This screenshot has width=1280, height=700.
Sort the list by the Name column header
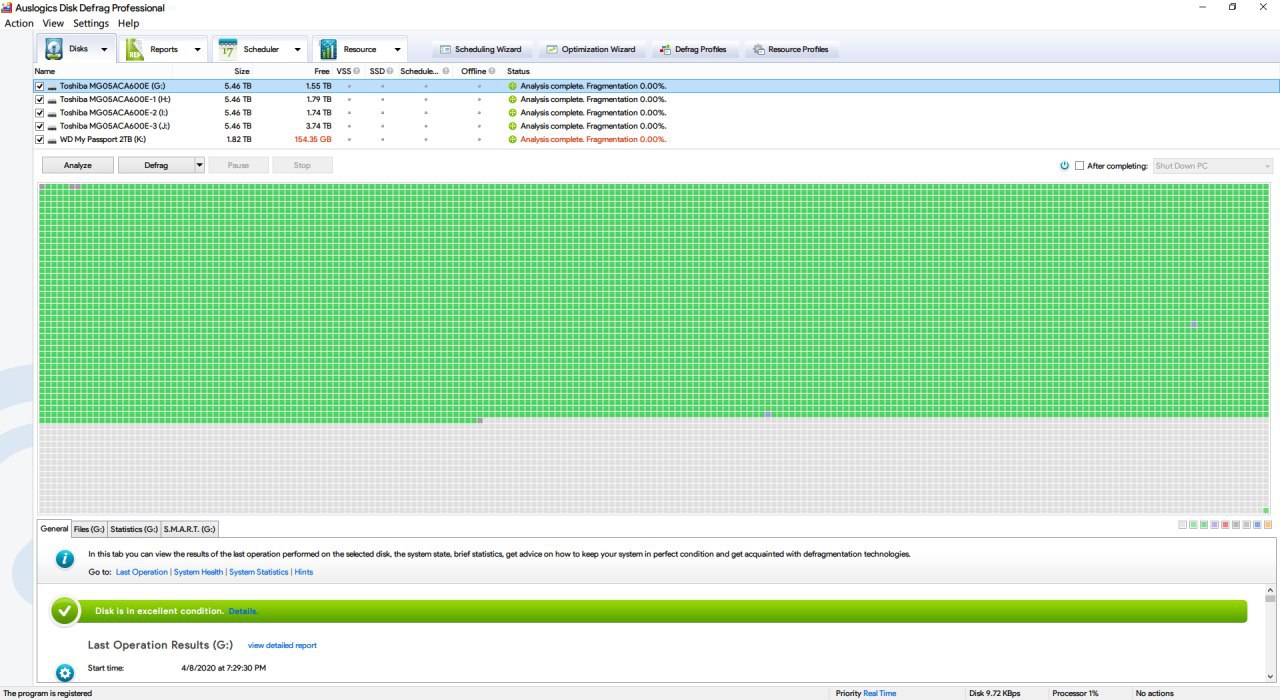click(45, 71)
